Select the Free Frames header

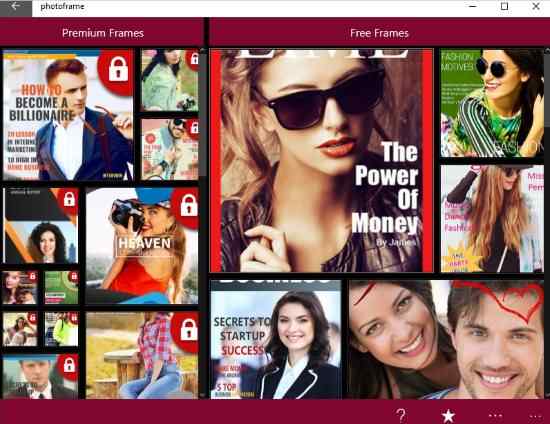coord(379,33)
